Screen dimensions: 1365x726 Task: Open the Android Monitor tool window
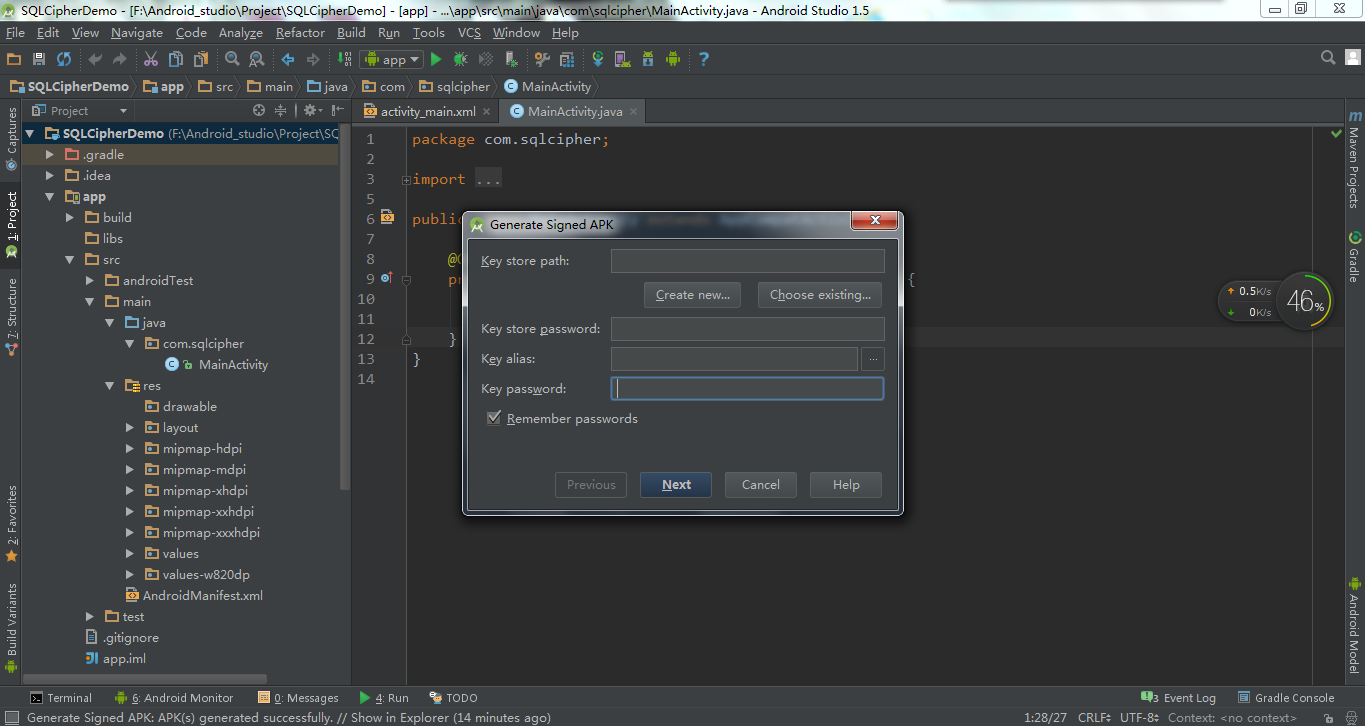(x=174, y=698)
